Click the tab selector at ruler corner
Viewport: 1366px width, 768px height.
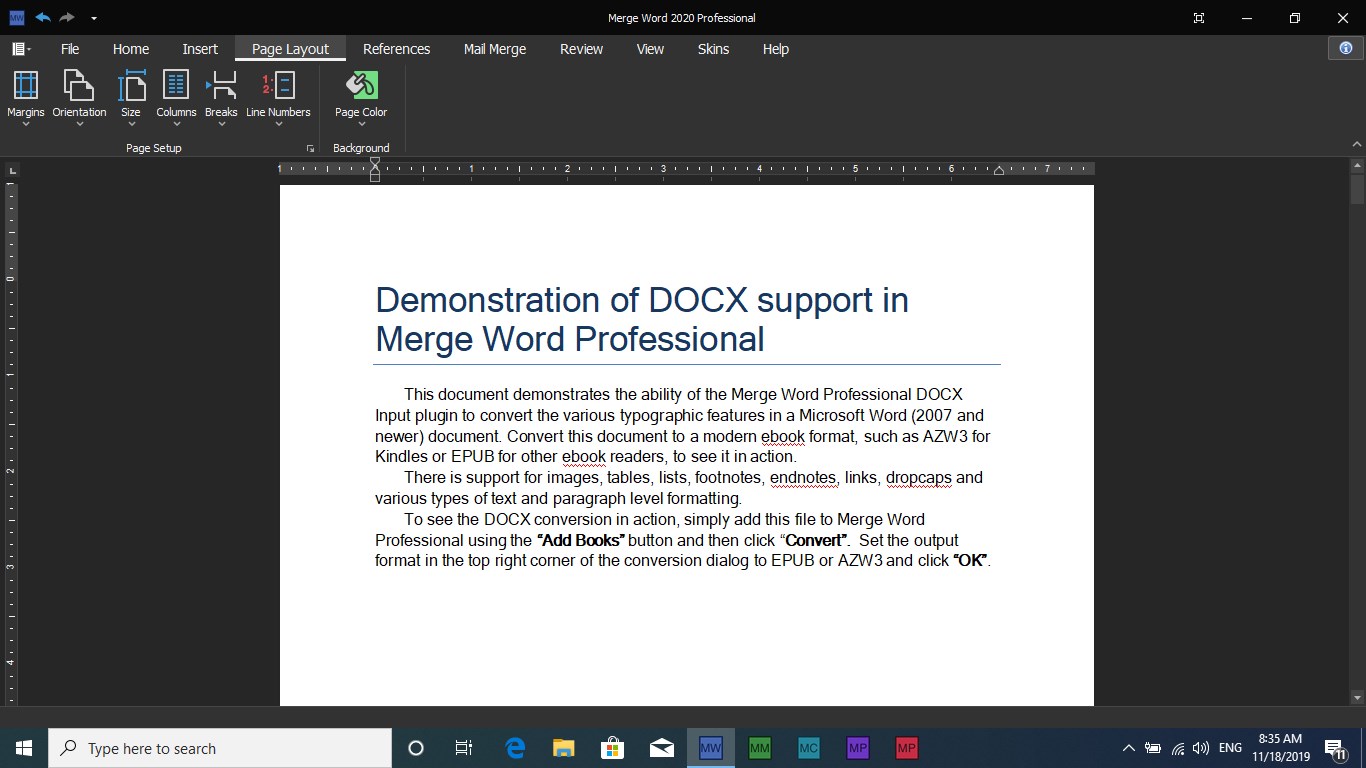coord(12,171)
